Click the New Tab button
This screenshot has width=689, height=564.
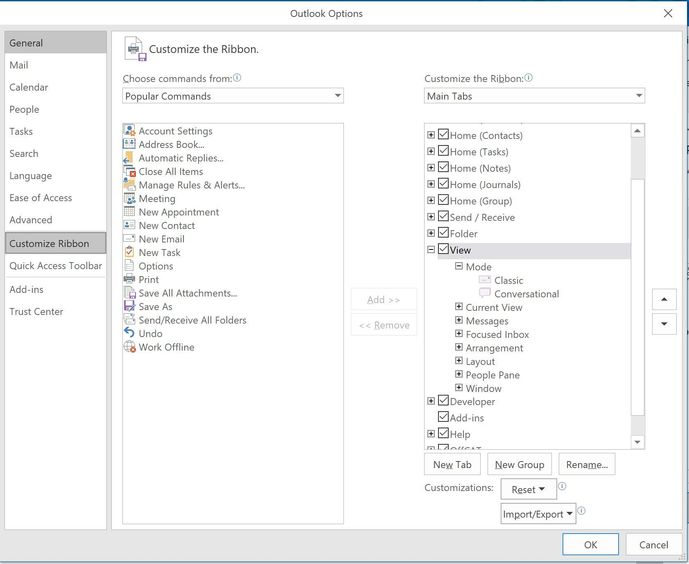point(452,464)
